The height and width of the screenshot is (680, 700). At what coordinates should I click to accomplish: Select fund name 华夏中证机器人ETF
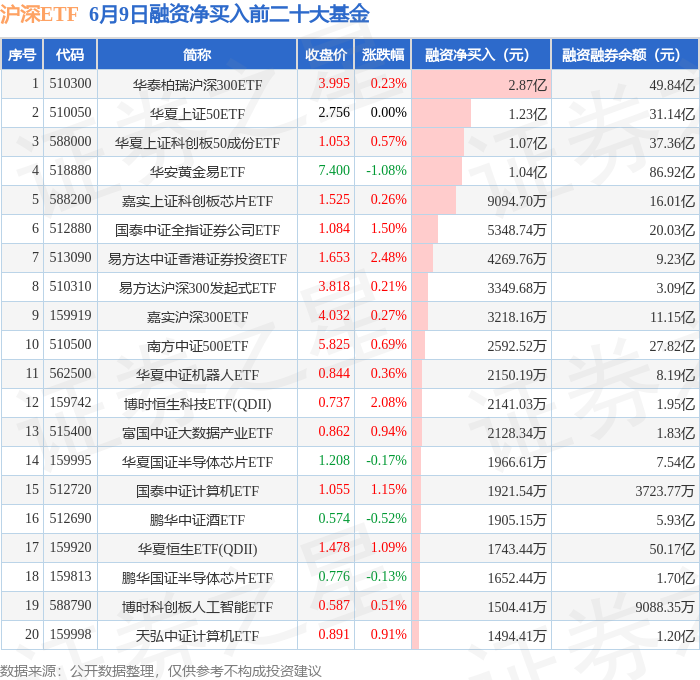[x=197, y=375]
